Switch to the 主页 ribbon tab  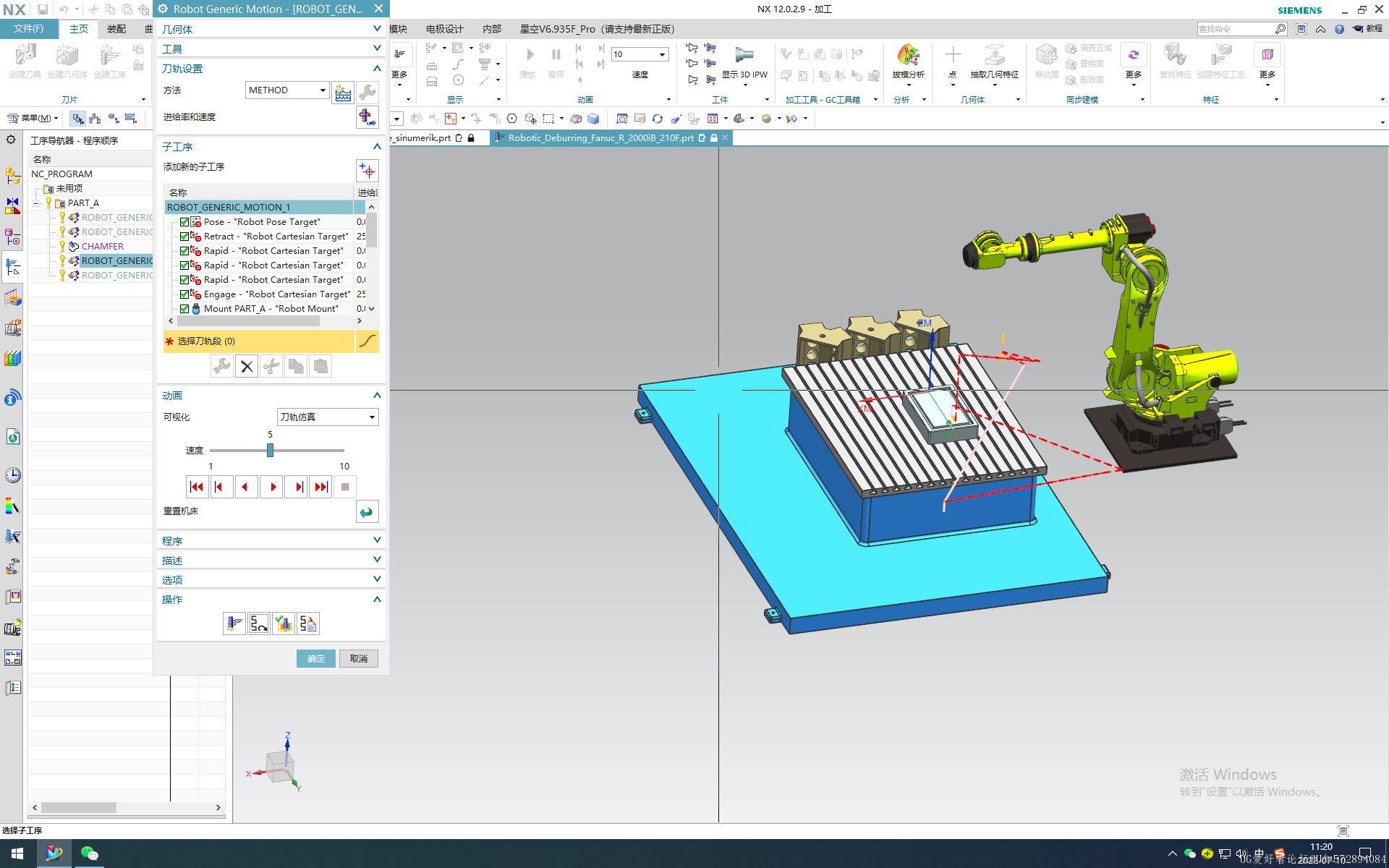click(79, 29)
